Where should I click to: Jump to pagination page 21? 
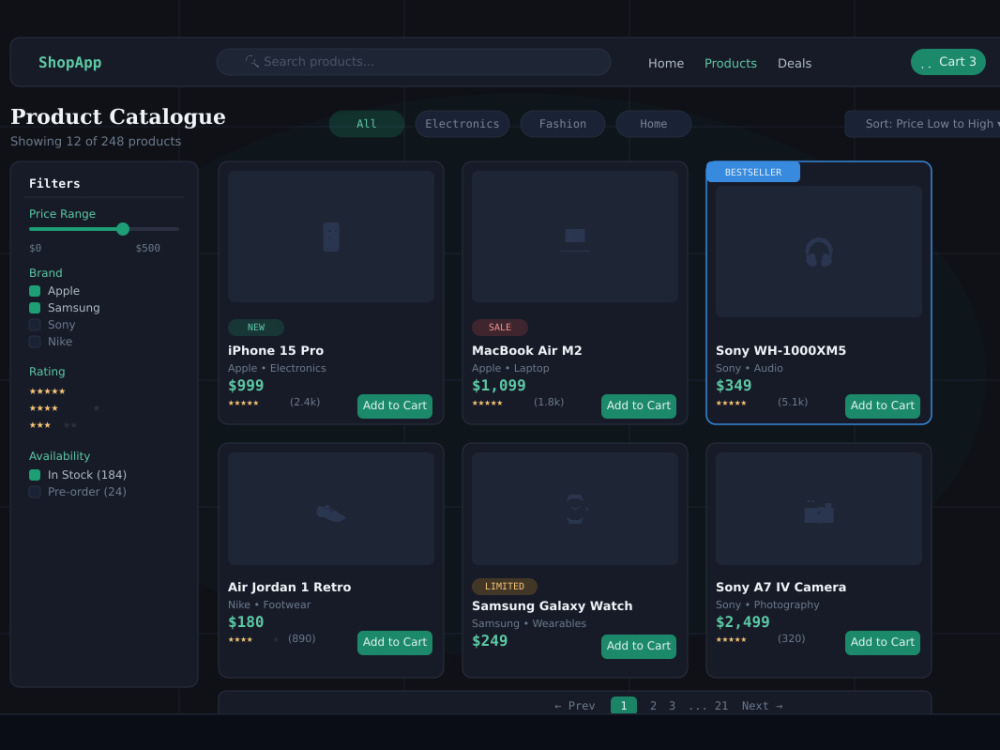[721, 705]
